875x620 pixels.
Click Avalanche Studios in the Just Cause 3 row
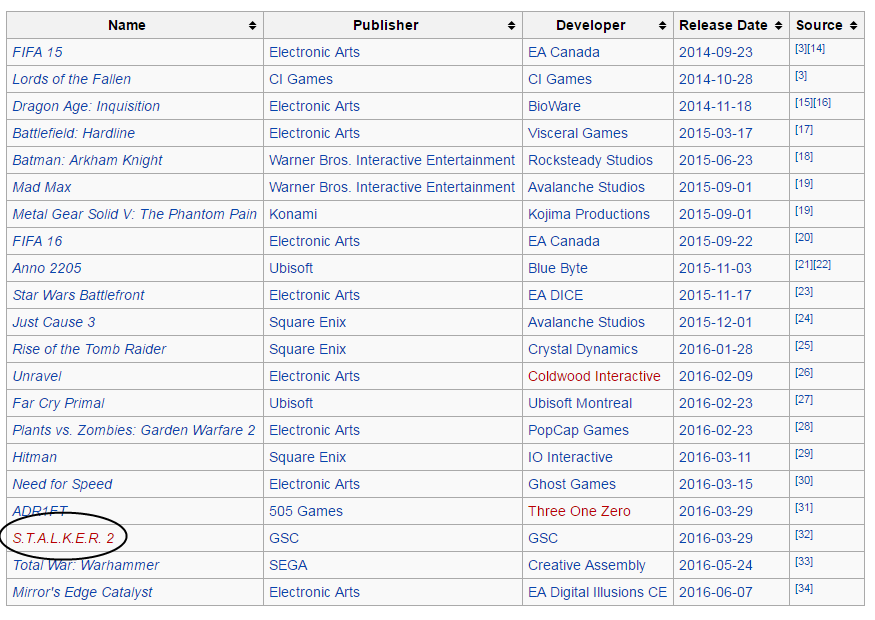click(x=586, y=322)
